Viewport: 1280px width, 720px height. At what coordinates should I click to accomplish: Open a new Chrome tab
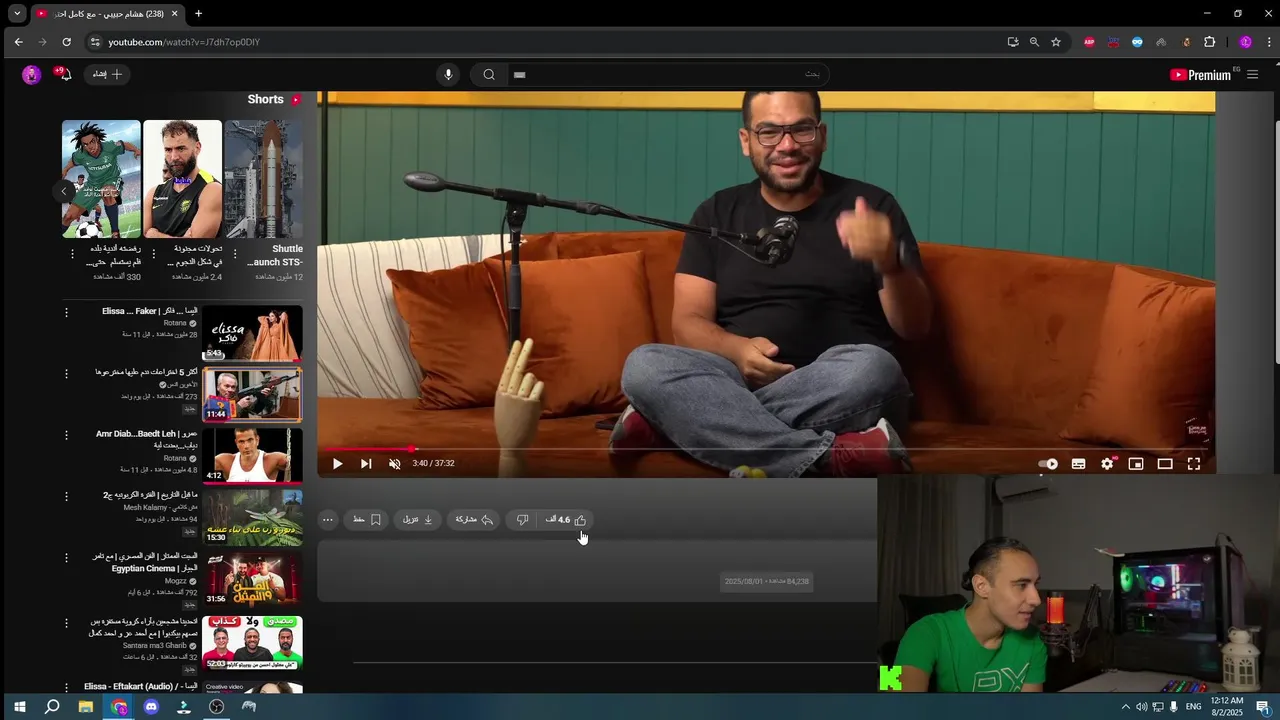[x=198, y=14]
